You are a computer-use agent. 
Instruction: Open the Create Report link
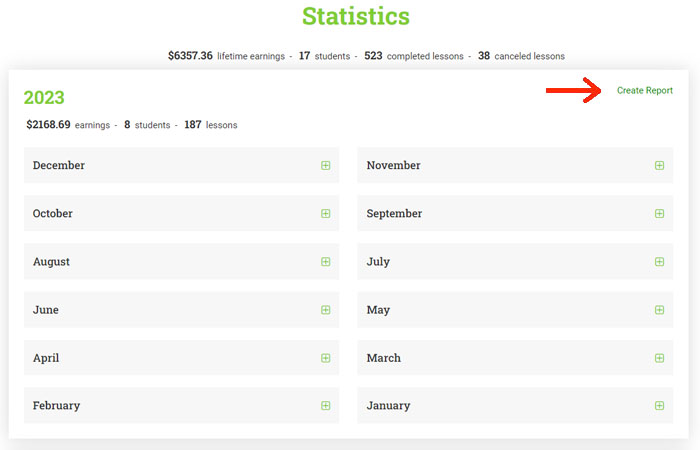click(644, 91)
